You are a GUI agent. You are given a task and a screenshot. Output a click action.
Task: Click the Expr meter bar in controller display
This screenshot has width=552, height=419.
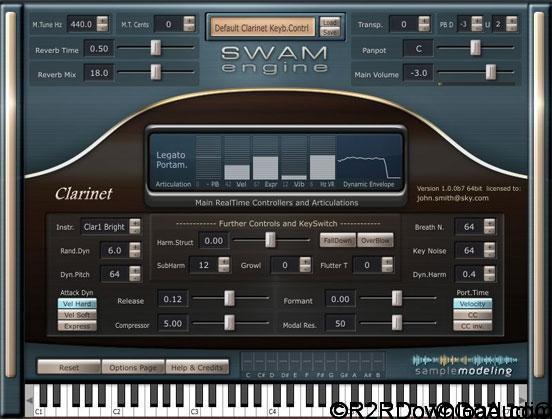(265, 158)
